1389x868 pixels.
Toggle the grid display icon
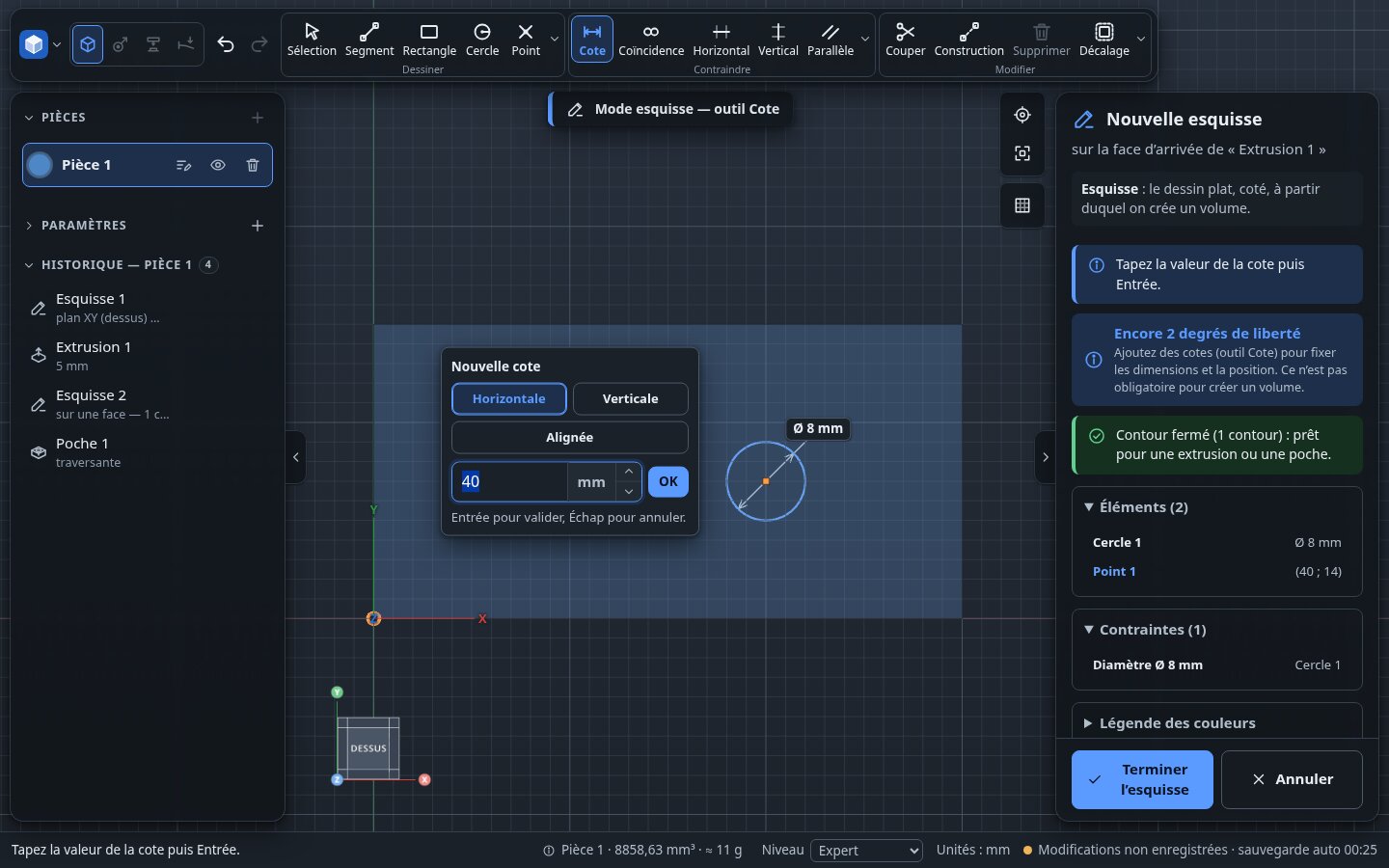pyautogui.click(x=1022, y=205)
